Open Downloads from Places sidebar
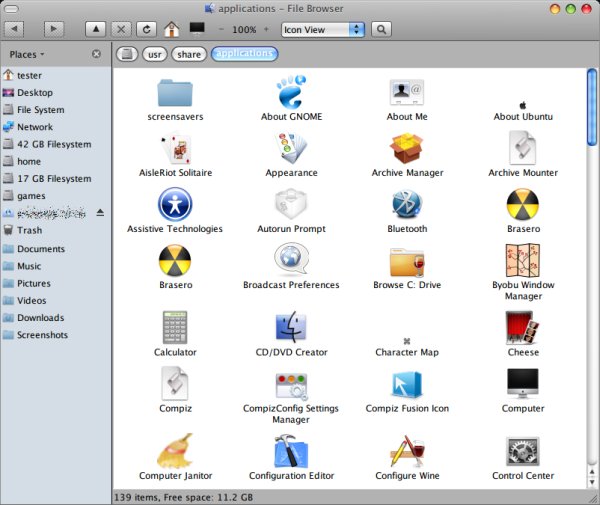This screenshot has height=505, width=600. 40,318
